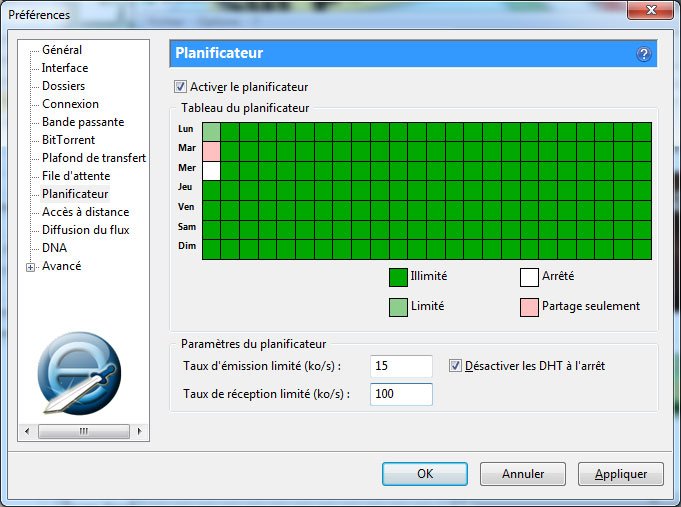The width and height of the screenshot is (681, 507).
Task: Click the Paramètres du planificateur group title
Action: (253, 344)
